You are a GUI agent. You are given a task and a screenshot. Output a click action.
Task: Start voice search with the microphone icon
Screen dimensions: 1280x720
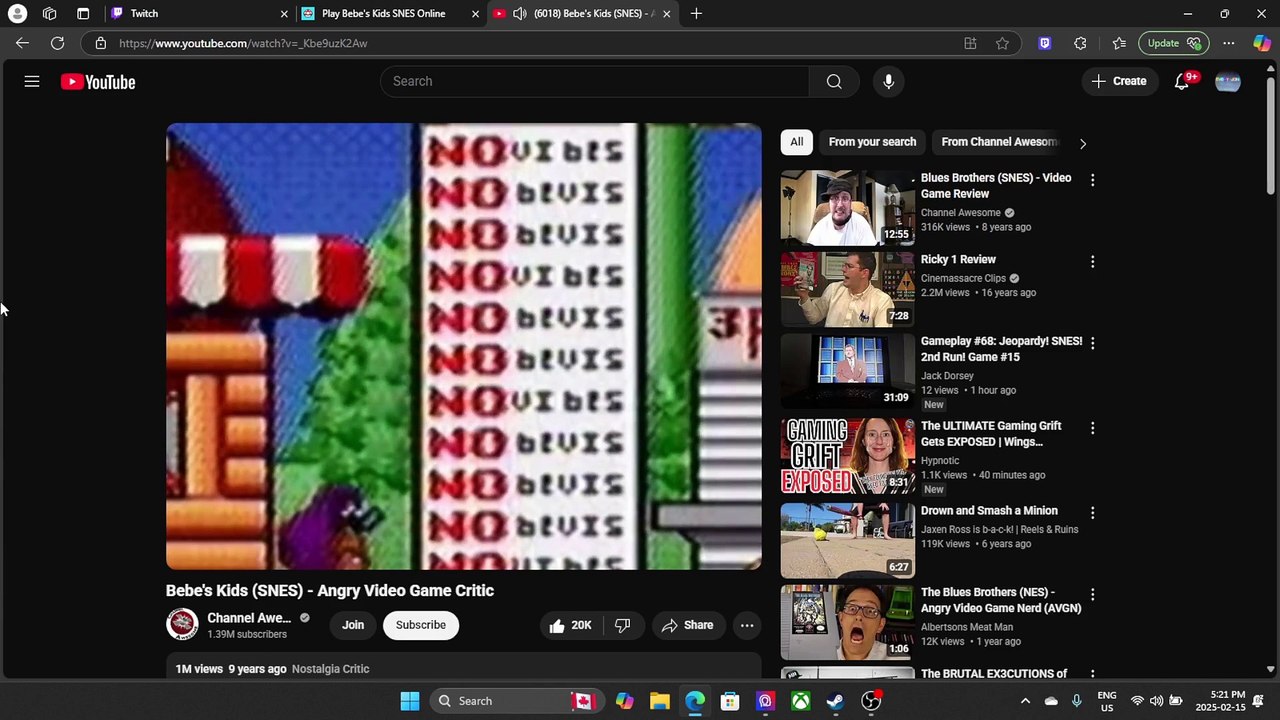pos(888,82)
